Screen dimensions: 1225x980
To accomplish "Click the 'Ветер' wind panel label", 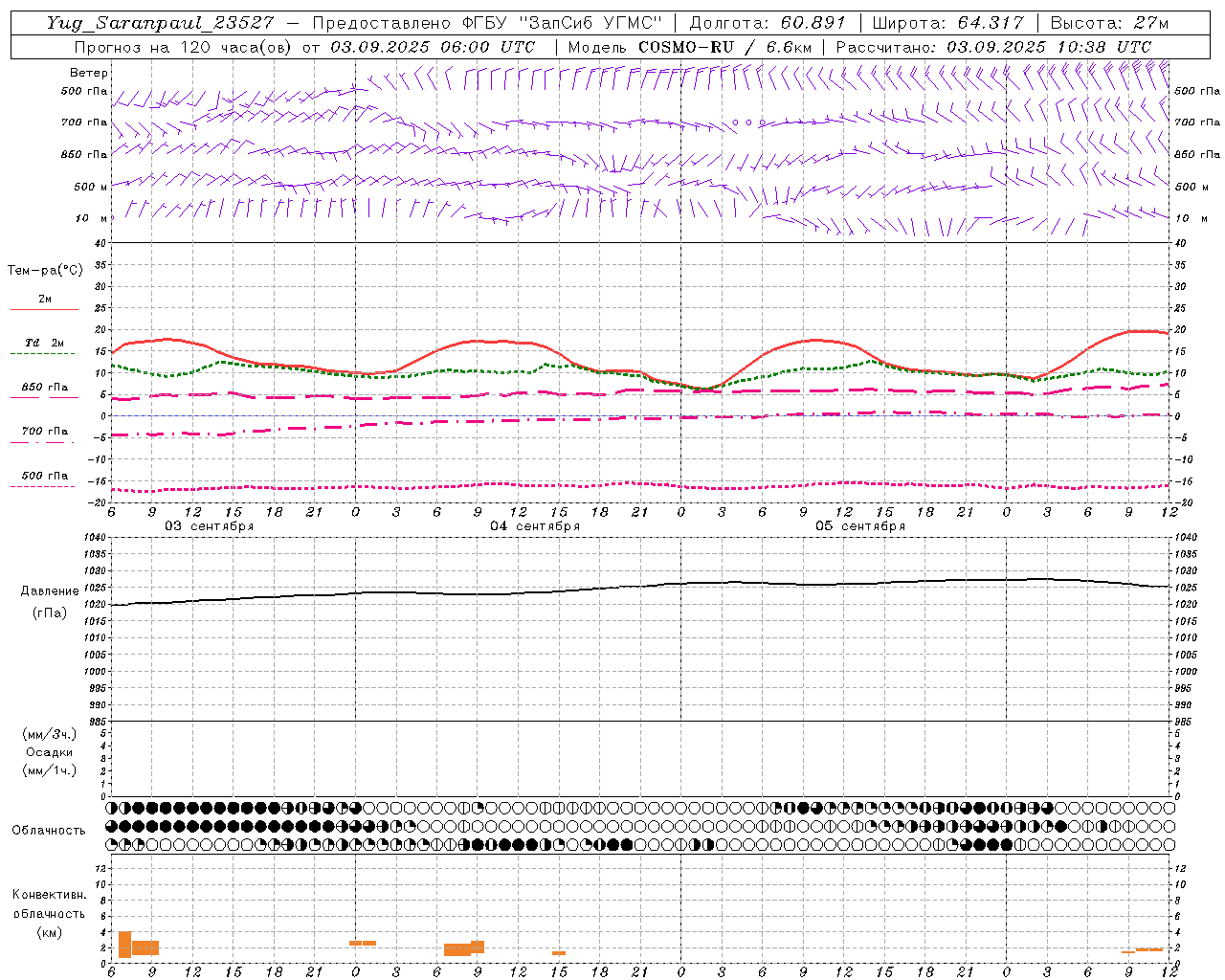I will (89, 73).
